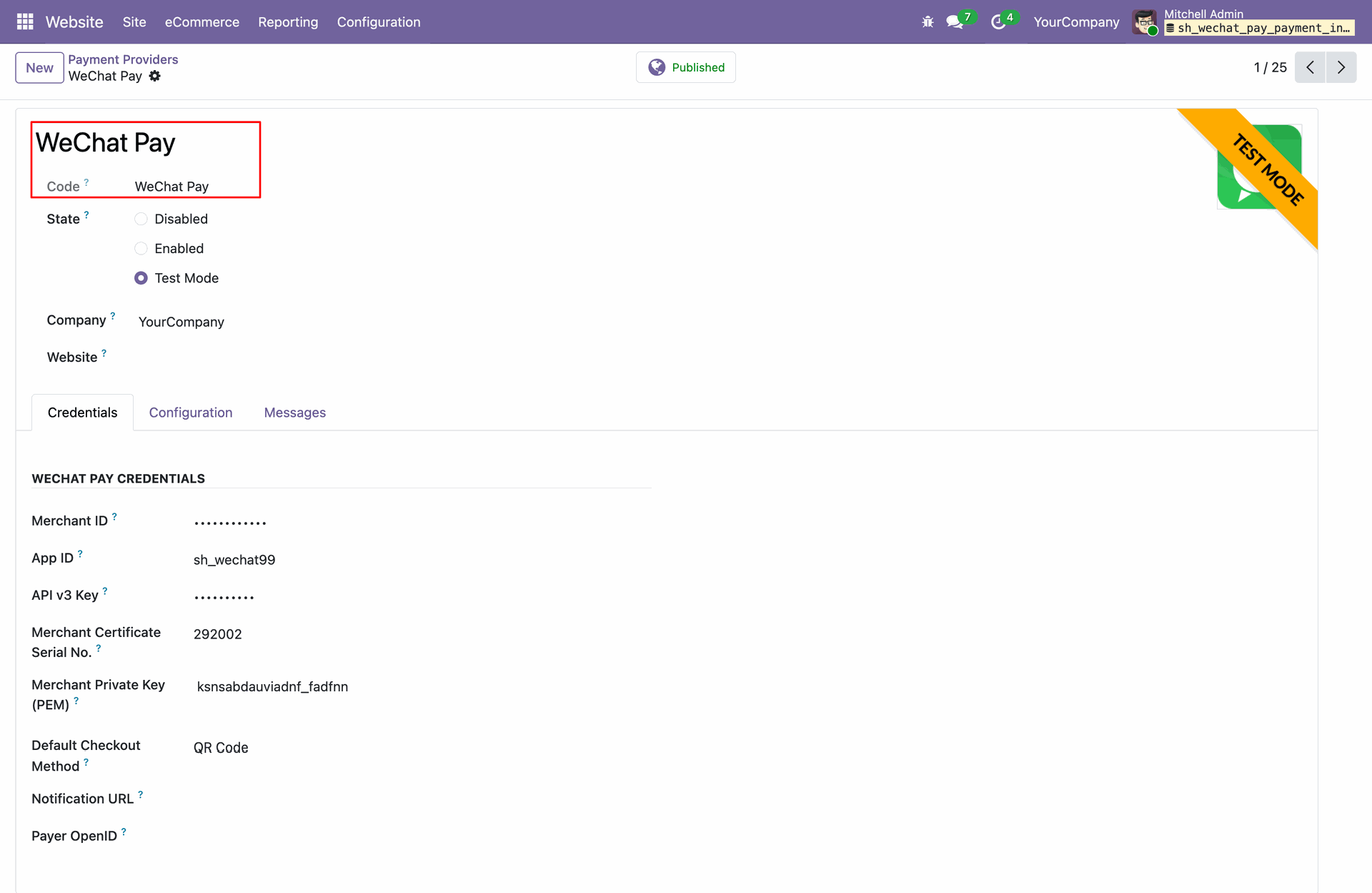Open the activities clock icon

point(998,22)
